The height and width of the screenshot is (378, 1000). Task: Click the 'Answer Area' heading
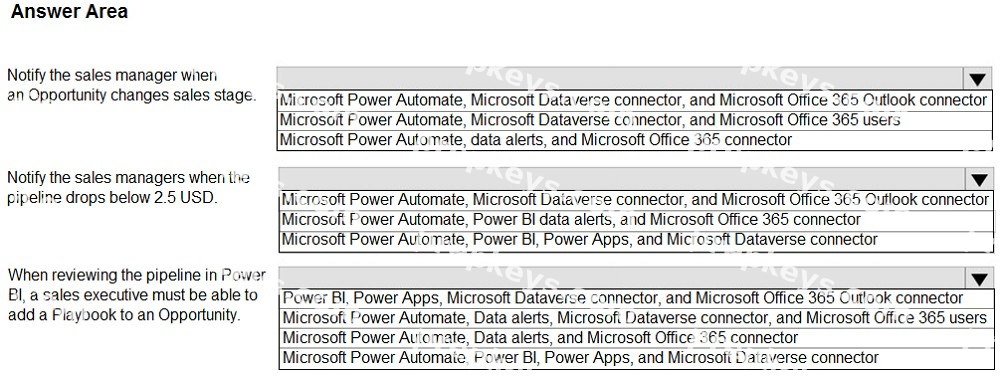click(x=70, y=11)
